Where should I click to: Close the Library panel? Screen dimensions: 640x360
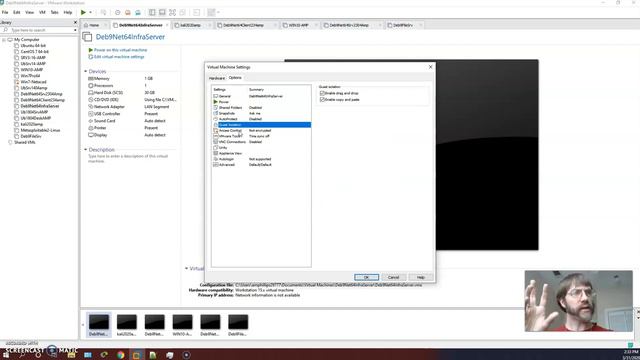click(x=75, y=22)
